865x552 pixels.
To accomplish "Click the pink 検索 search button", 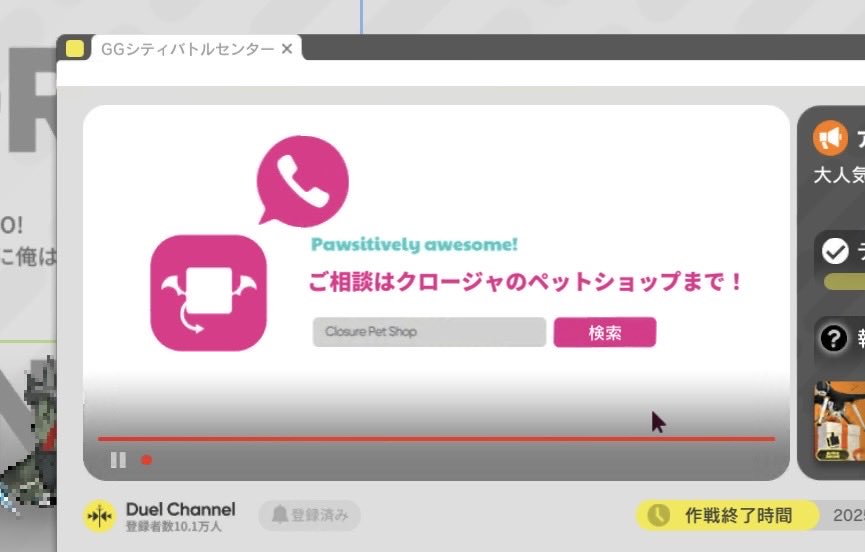I will click(x=605, y=333).
